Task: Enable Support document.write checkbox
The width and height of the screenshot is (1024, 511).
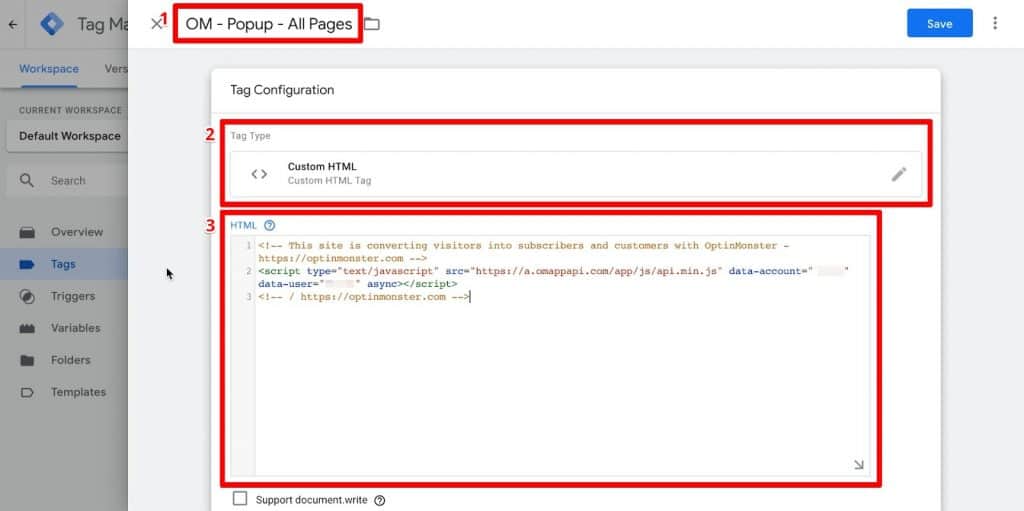Action: click(x=240, y=499)
